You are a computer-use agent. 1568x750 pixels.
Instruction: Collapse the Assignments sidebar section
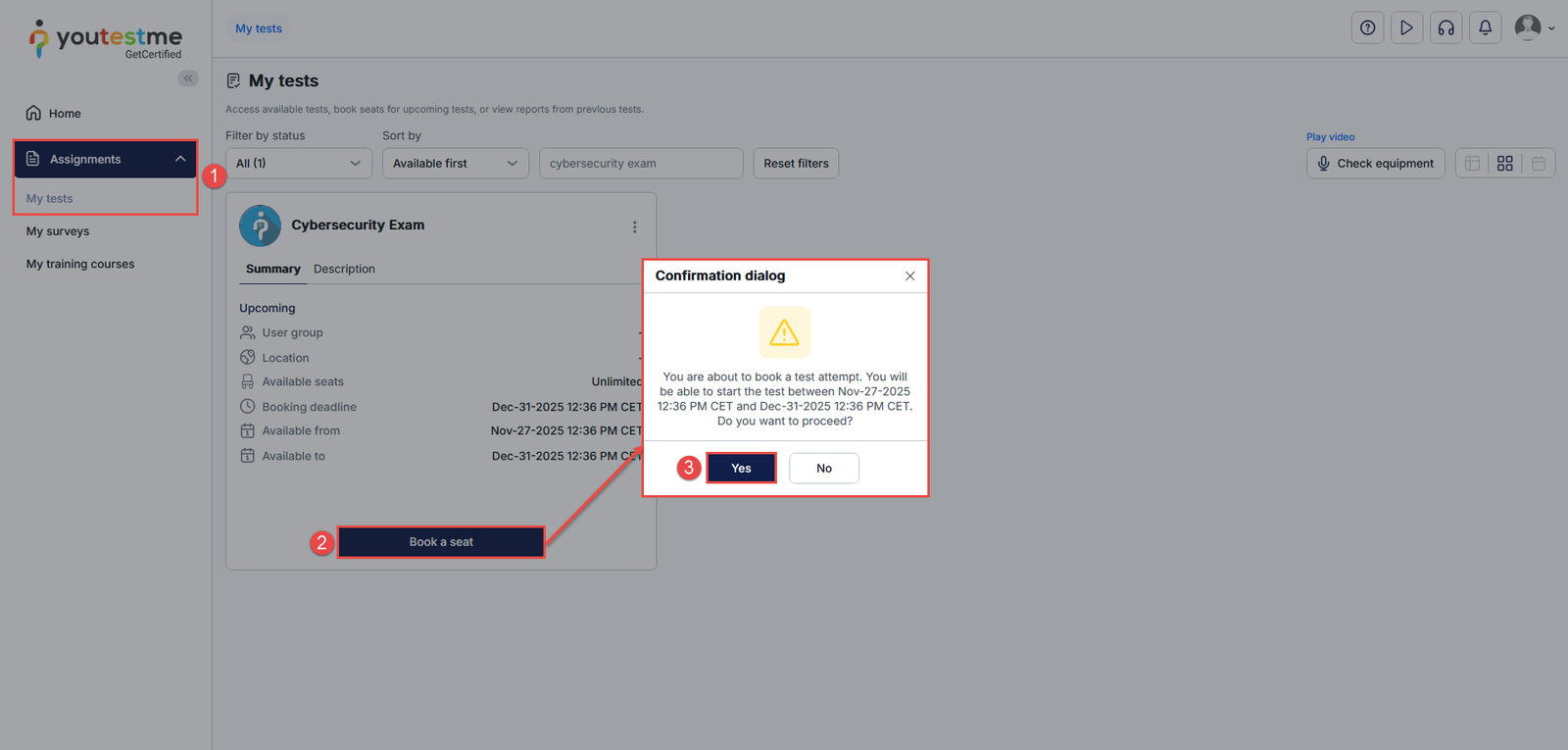pos(180,159)
